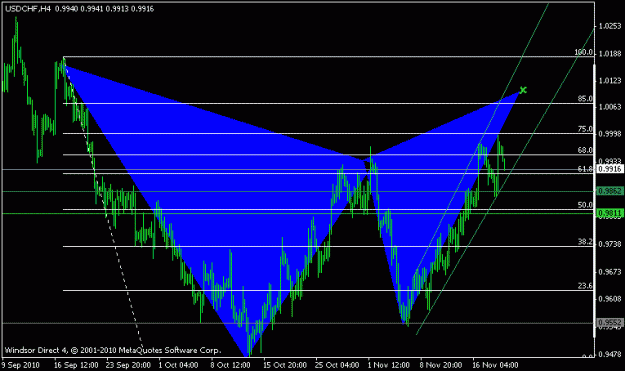The image size is (625, 371).
Task: Click the 16 Sep 12:00 time label
Action: [x=76, y=365]
